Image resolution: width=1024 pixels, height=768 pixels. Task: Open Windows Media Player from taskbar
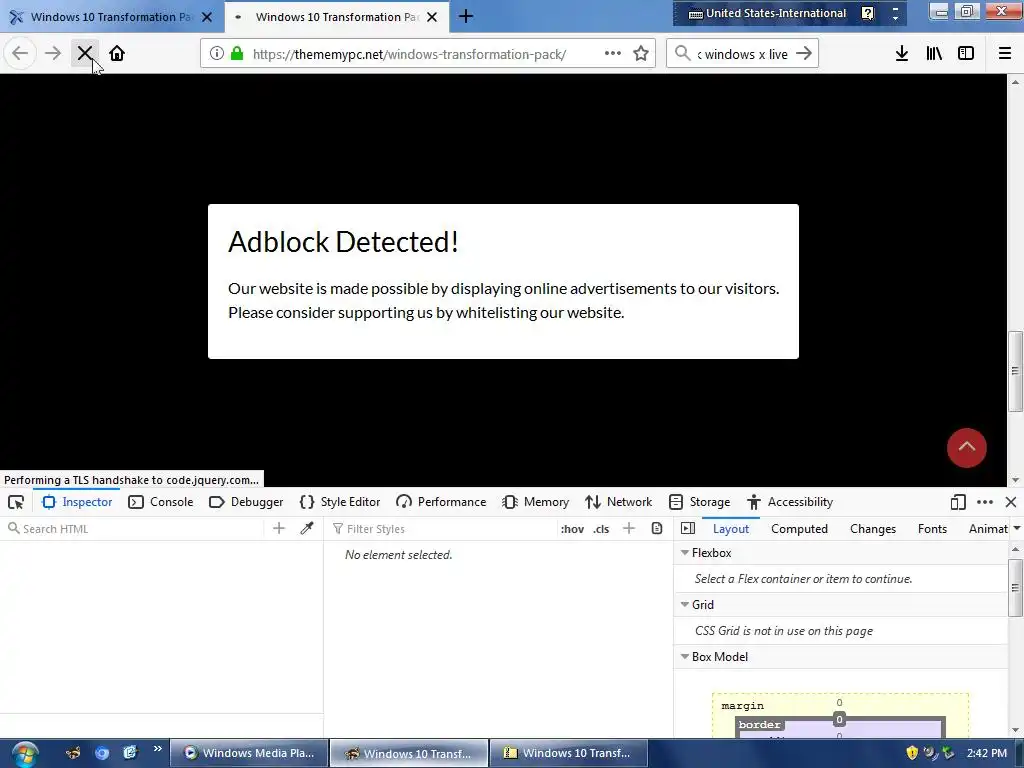click(x=249, y=753)
